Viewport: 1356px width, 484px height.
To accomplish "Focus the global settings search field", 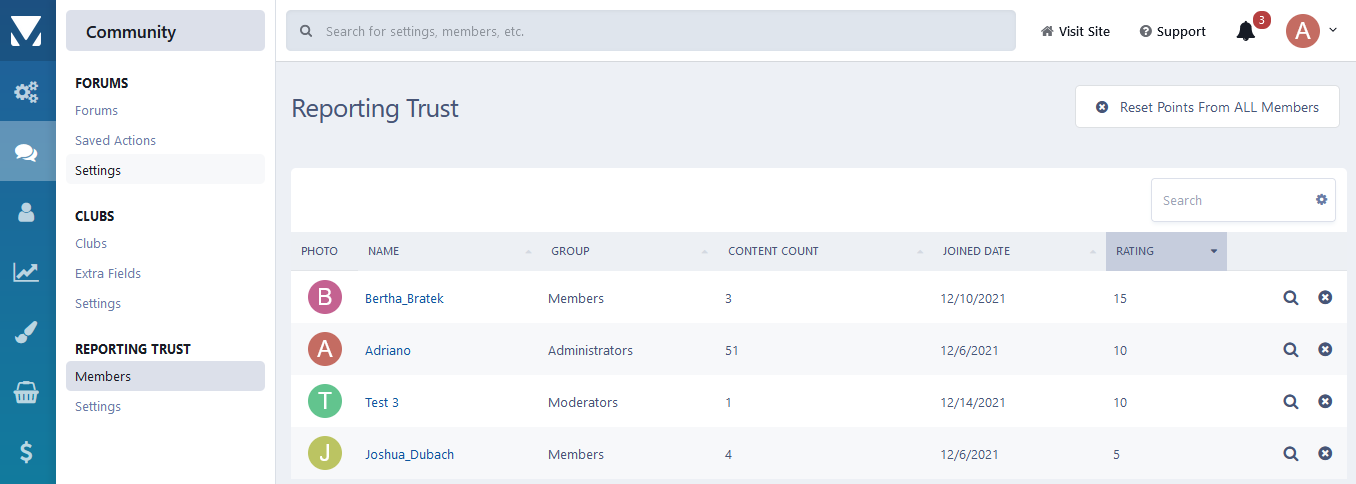I will tap(660, 31).
